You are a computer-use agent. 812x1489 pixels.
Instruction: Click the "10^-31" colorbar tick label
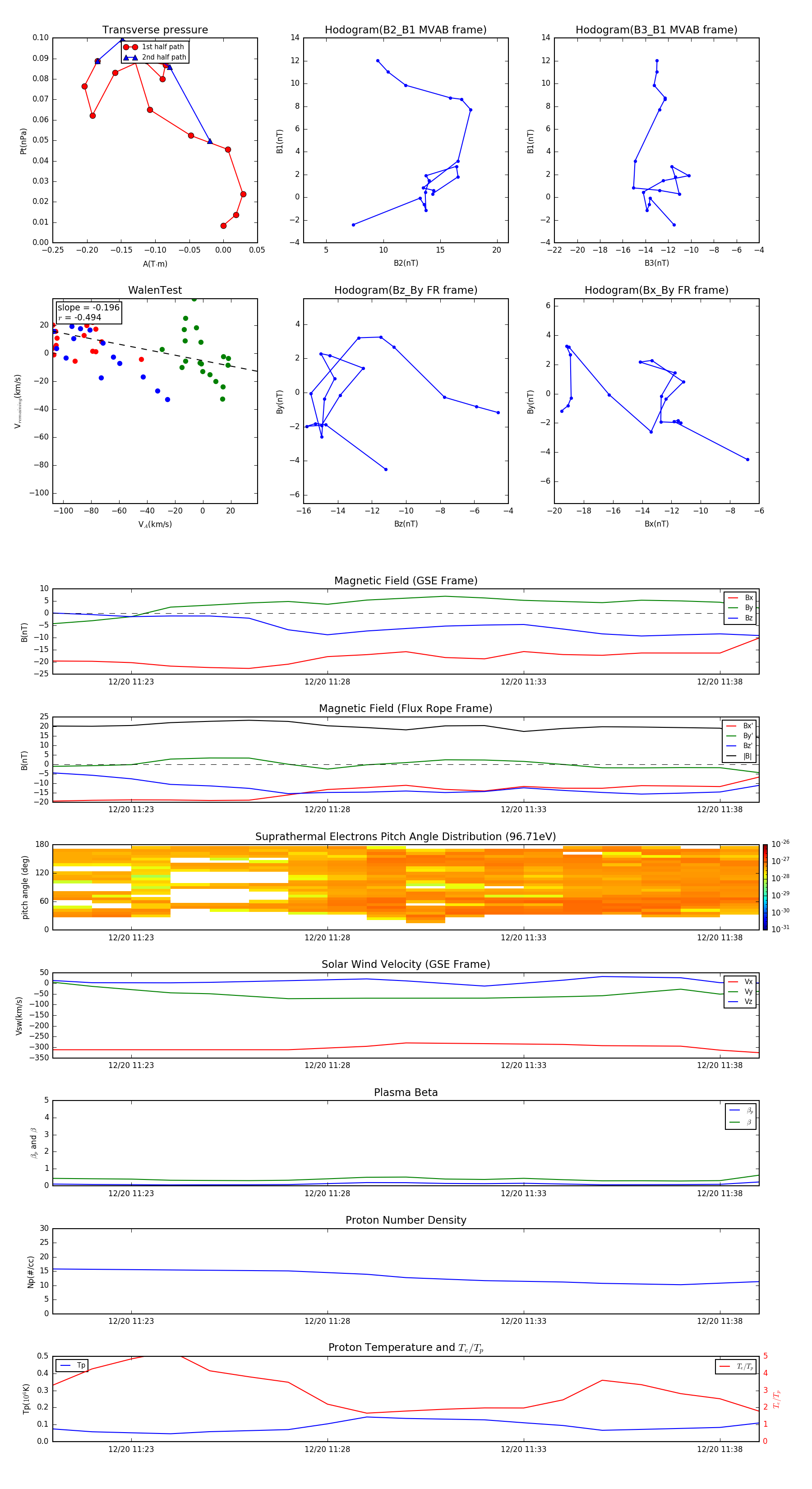tap(780, 929)
